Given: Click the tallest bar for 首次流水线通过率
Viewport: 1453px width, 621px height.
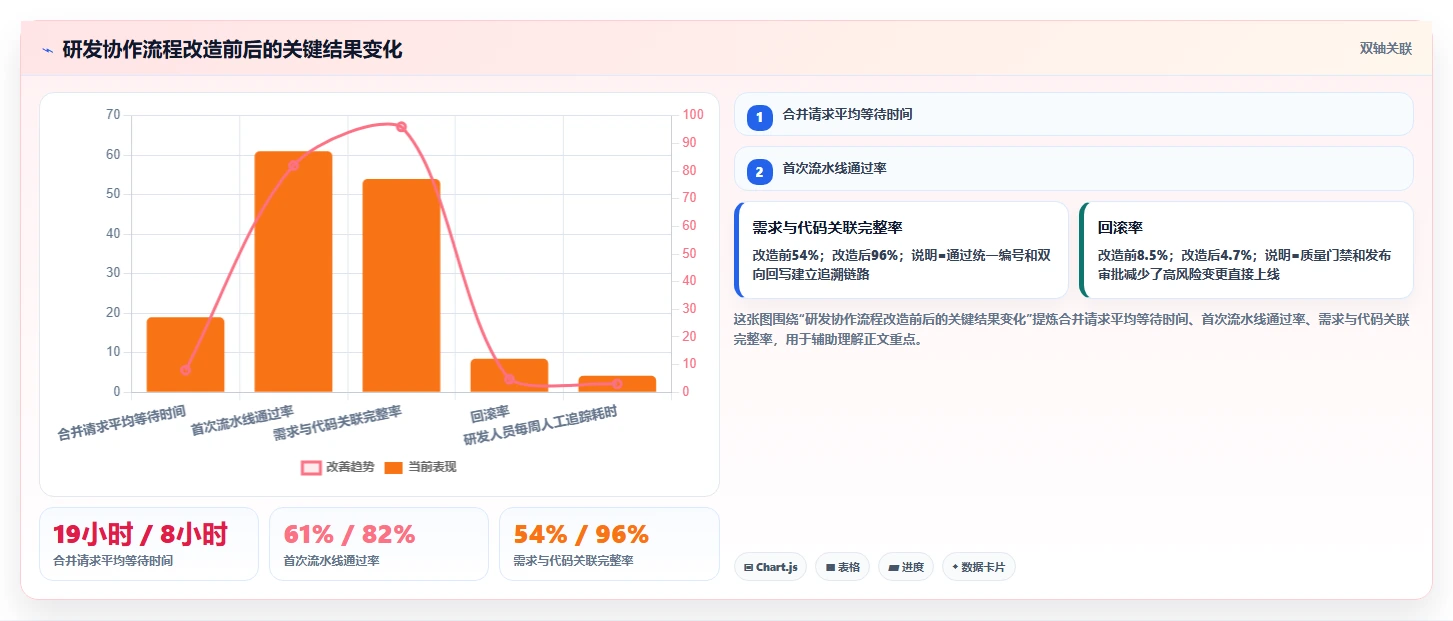Looking at the screenshot, I should tap(293, 272).
